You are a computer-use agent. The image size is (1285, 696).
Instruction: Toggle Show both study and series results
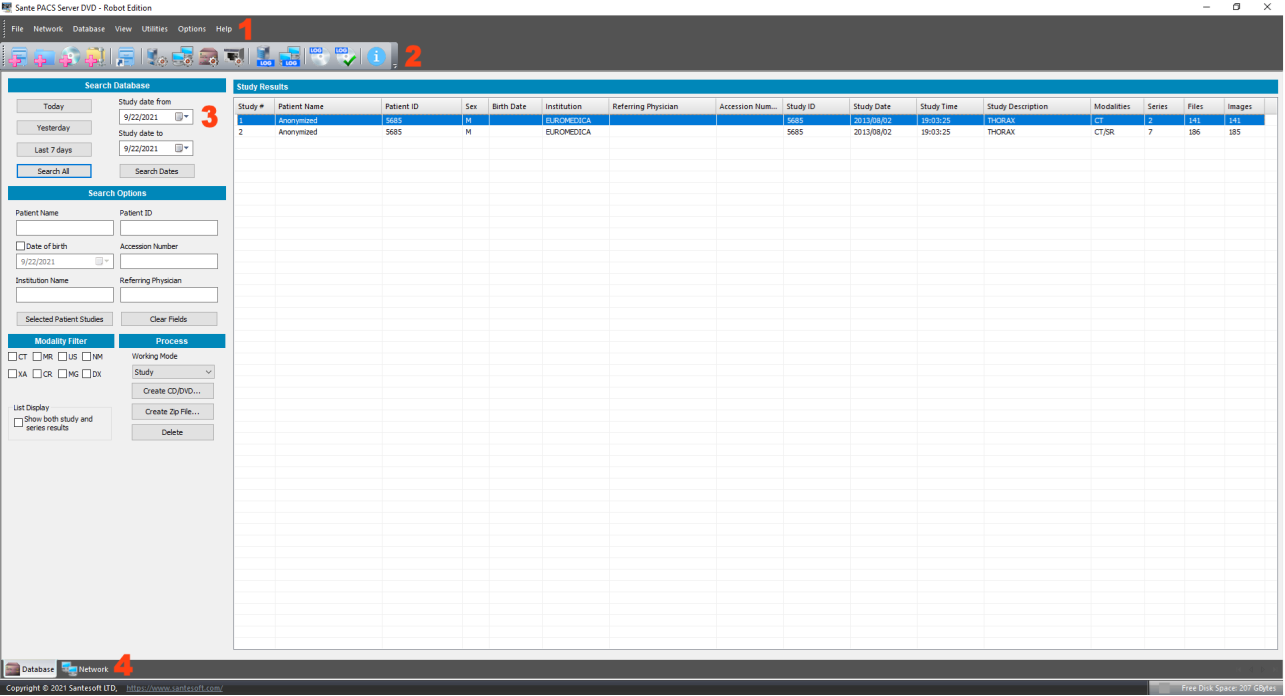pyautogui.click(x=18, y=423)
